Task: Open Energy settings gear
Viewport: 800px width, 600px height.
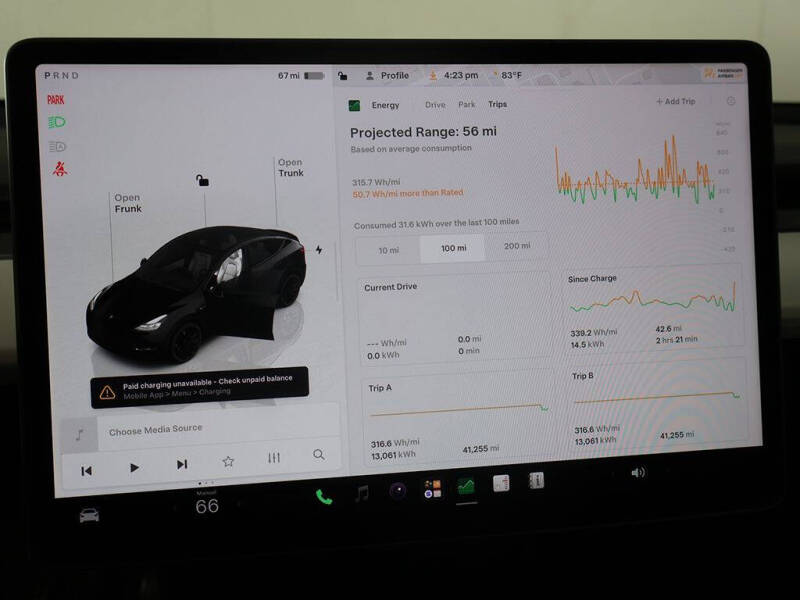Action: pyautogui.click(x=731, y=101)
